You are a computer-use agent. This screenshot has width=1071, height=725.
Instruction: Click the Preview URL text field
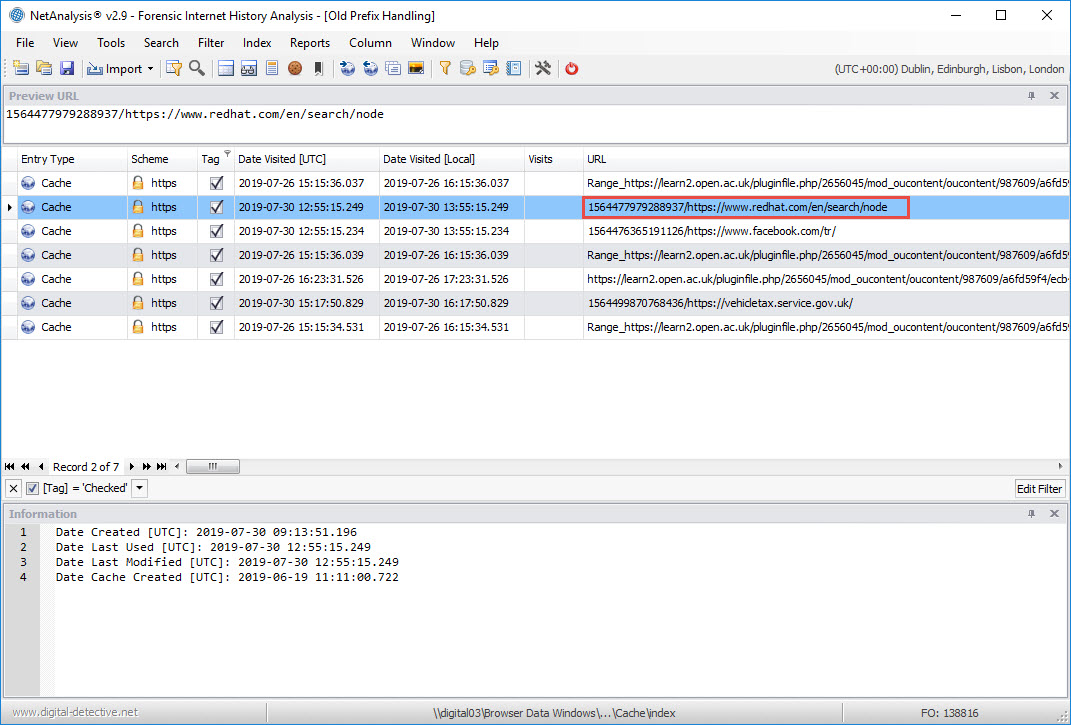[x=535, y=124]
